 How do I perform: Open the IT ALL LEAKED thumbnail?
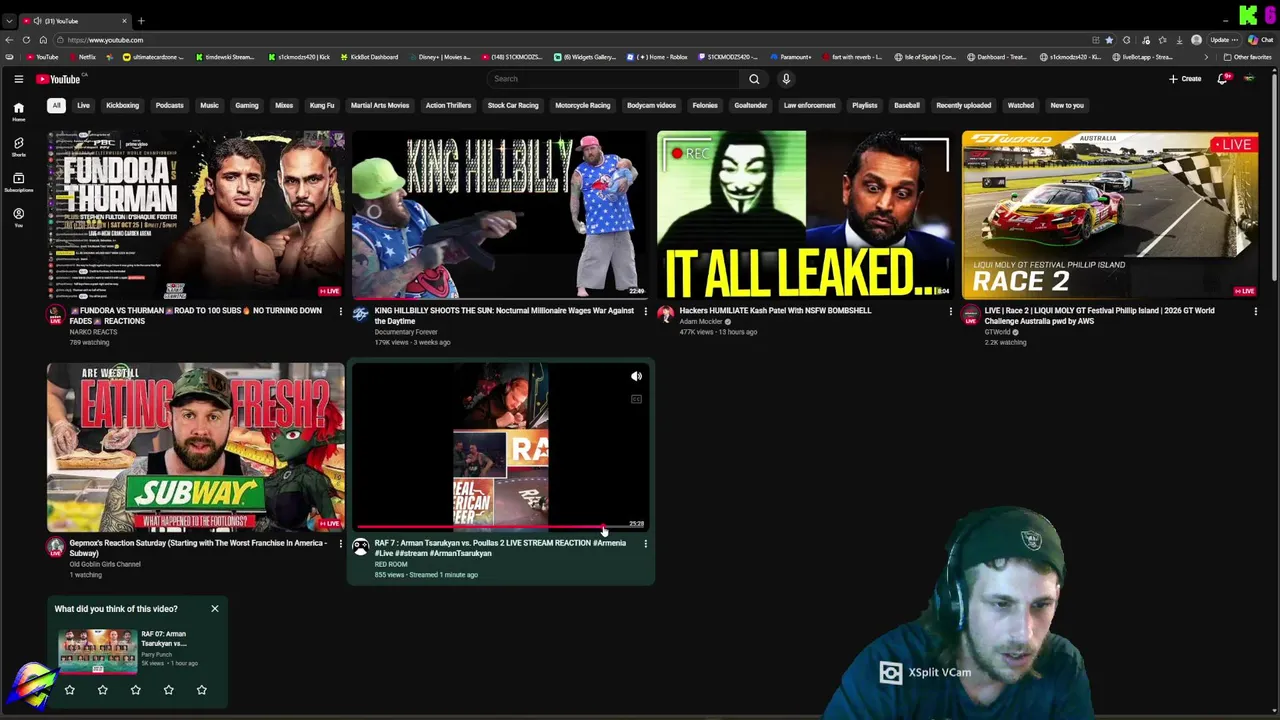click(x=805, y=215)
